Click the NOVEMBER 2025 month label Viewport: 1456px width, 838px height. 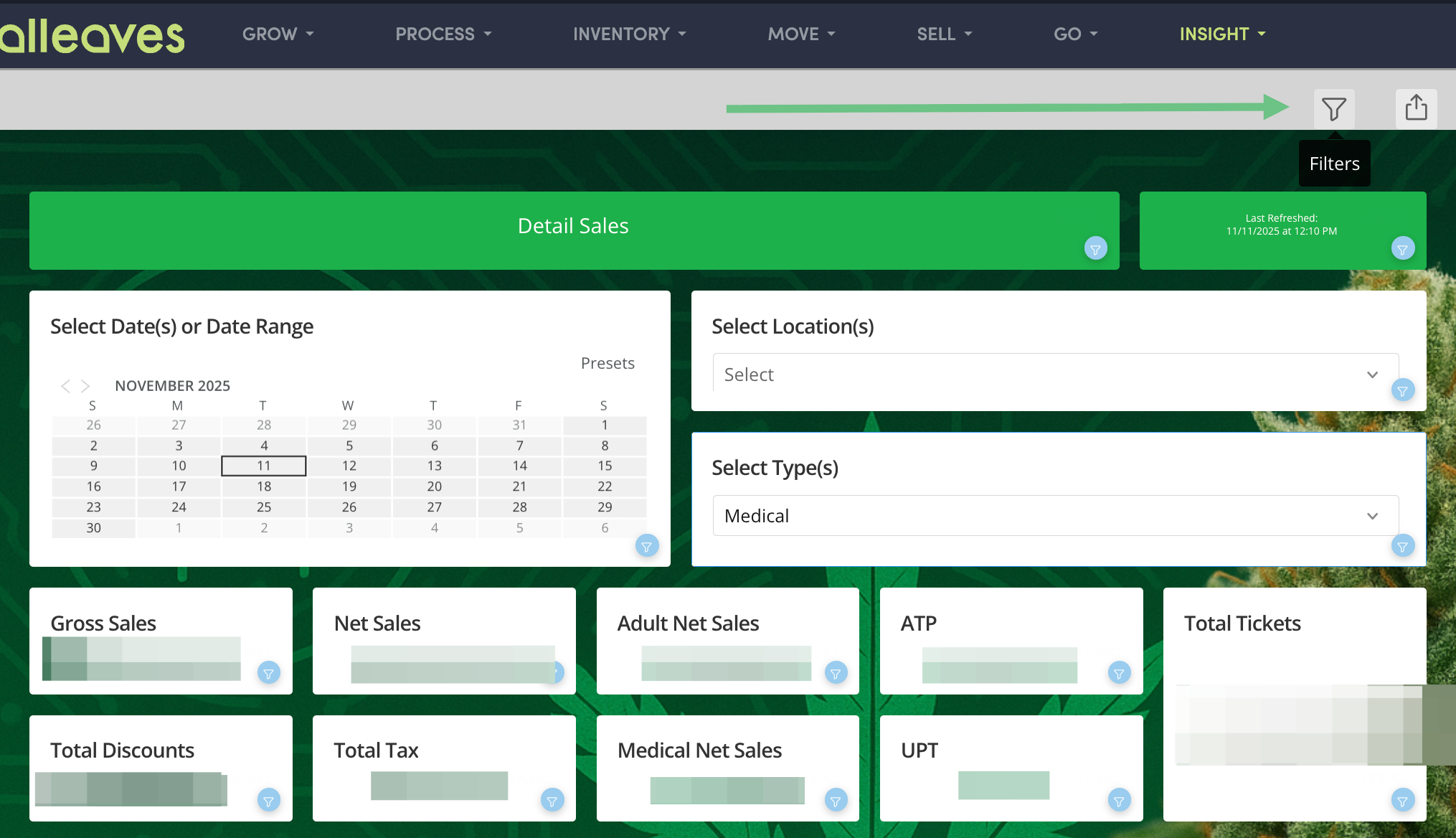(x=173, y=386)
